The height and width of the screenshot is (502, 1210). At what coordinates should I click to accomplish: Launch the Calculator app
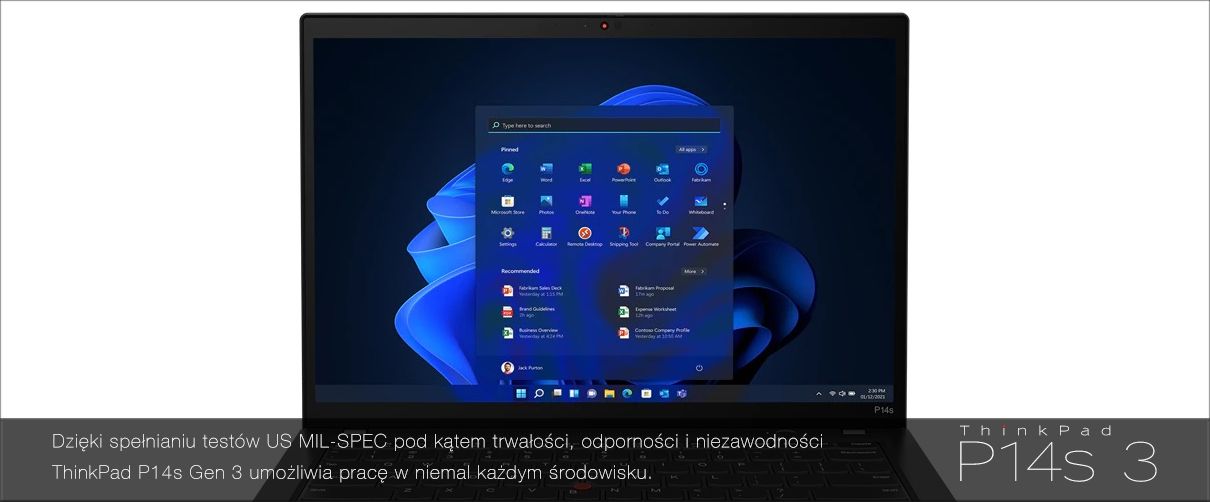546,234
